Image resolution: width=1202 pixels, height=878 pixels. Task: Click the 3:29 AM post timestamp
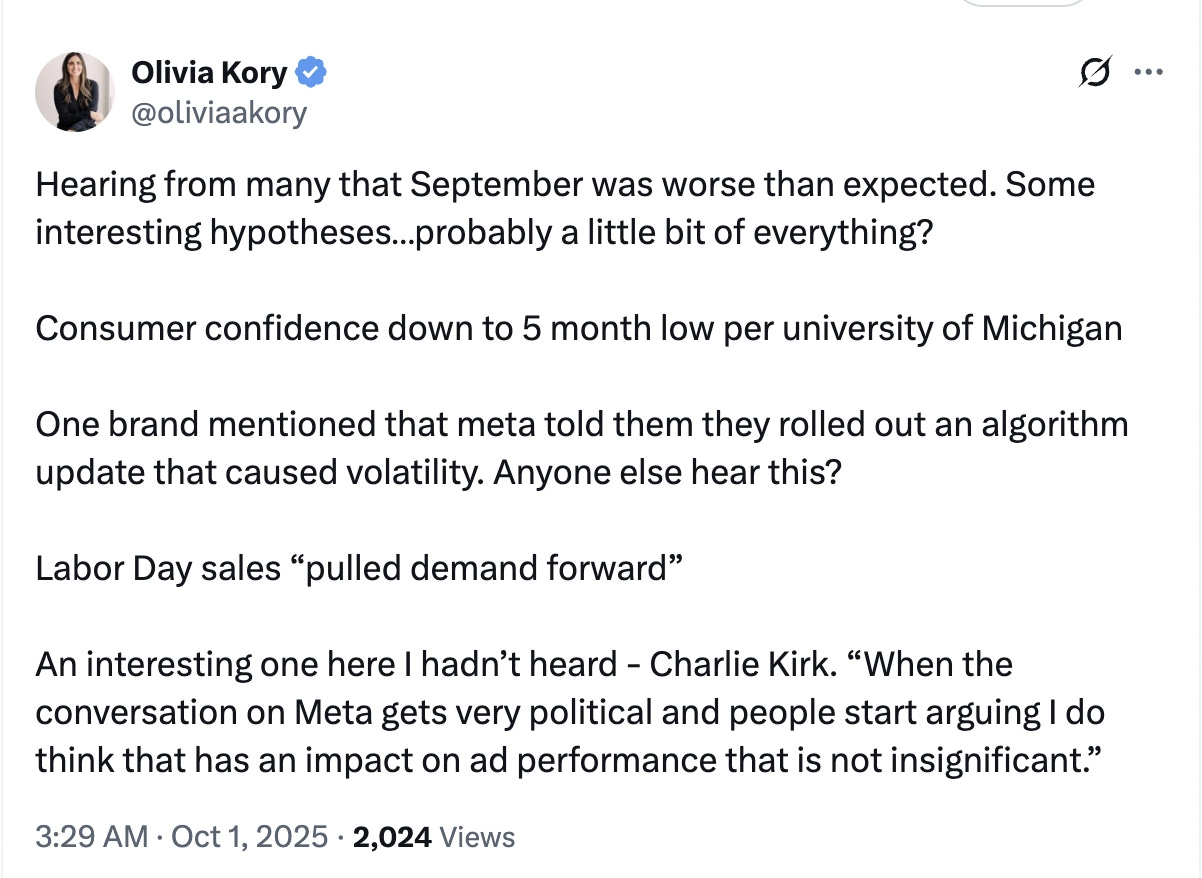[90, 836]
